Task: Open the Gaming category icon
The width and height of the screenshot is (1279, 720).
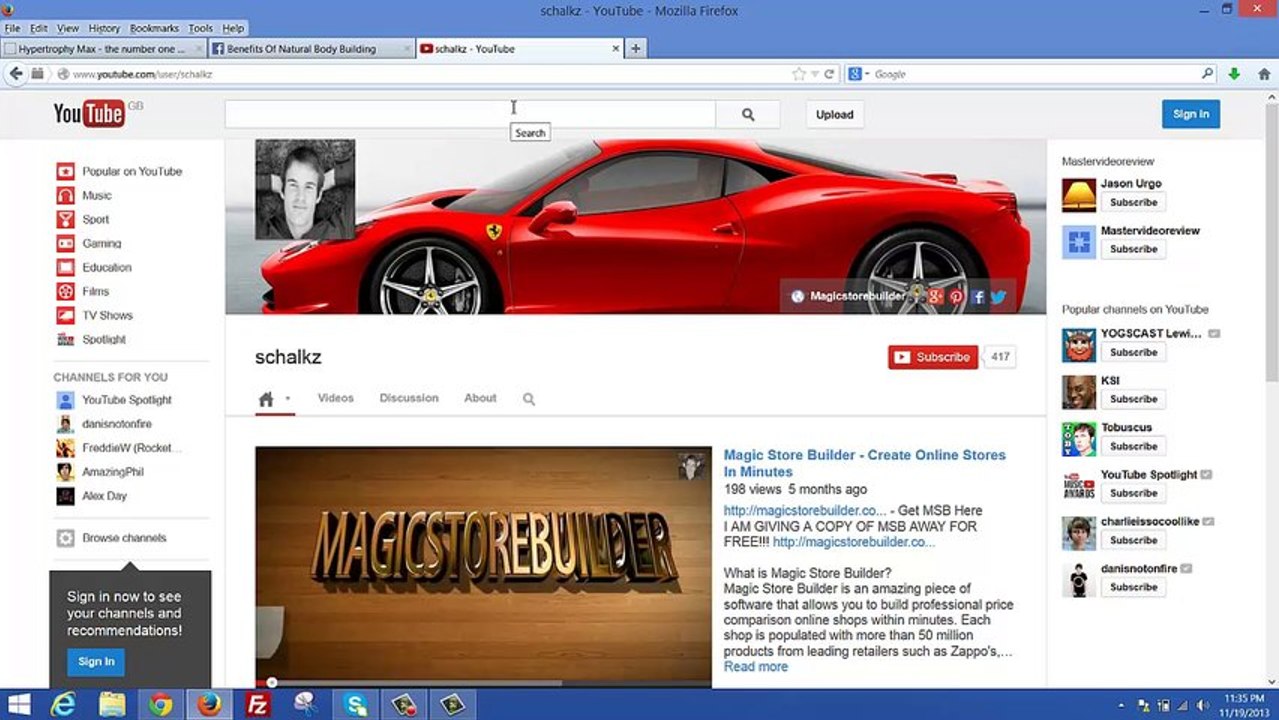Action: click(65, 243)
